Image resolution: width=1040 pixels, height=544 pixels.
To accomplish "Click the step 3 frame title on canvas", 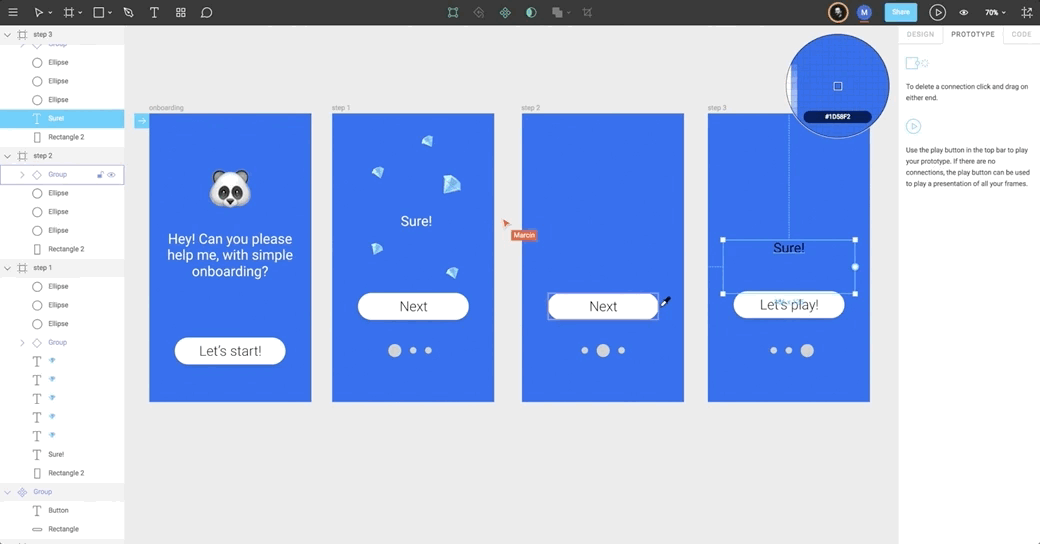I will click(717, 107).
